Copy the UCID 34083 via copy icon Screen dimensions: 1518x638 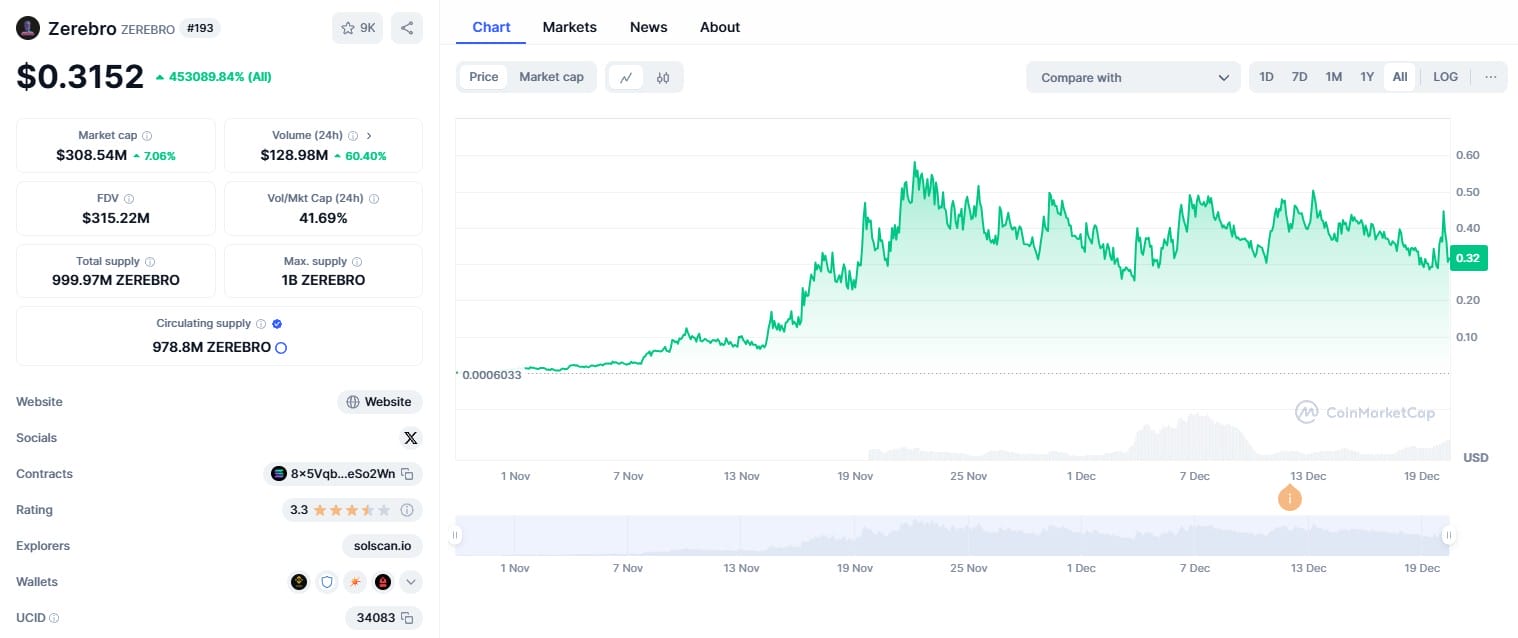click(407, 618)
